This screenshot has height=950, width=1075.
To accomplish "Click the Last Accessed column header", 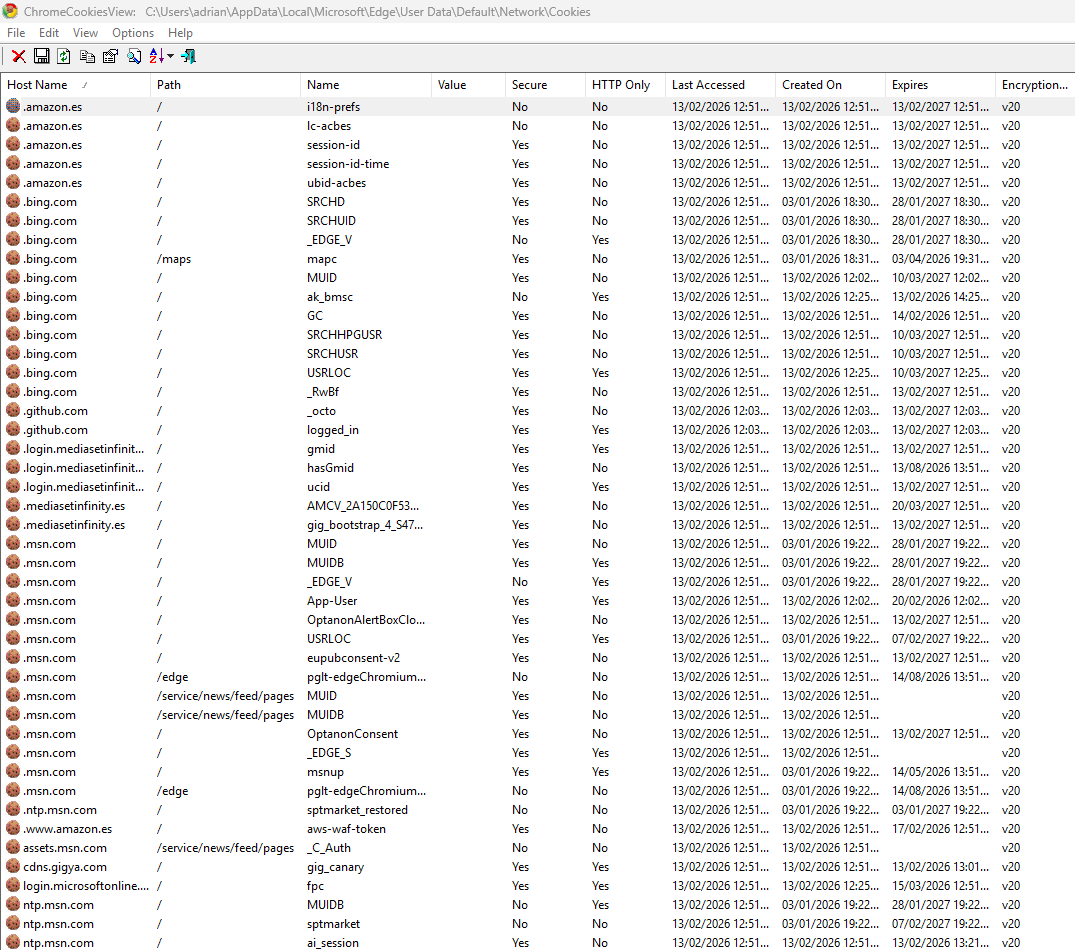I will coord(708,85).
